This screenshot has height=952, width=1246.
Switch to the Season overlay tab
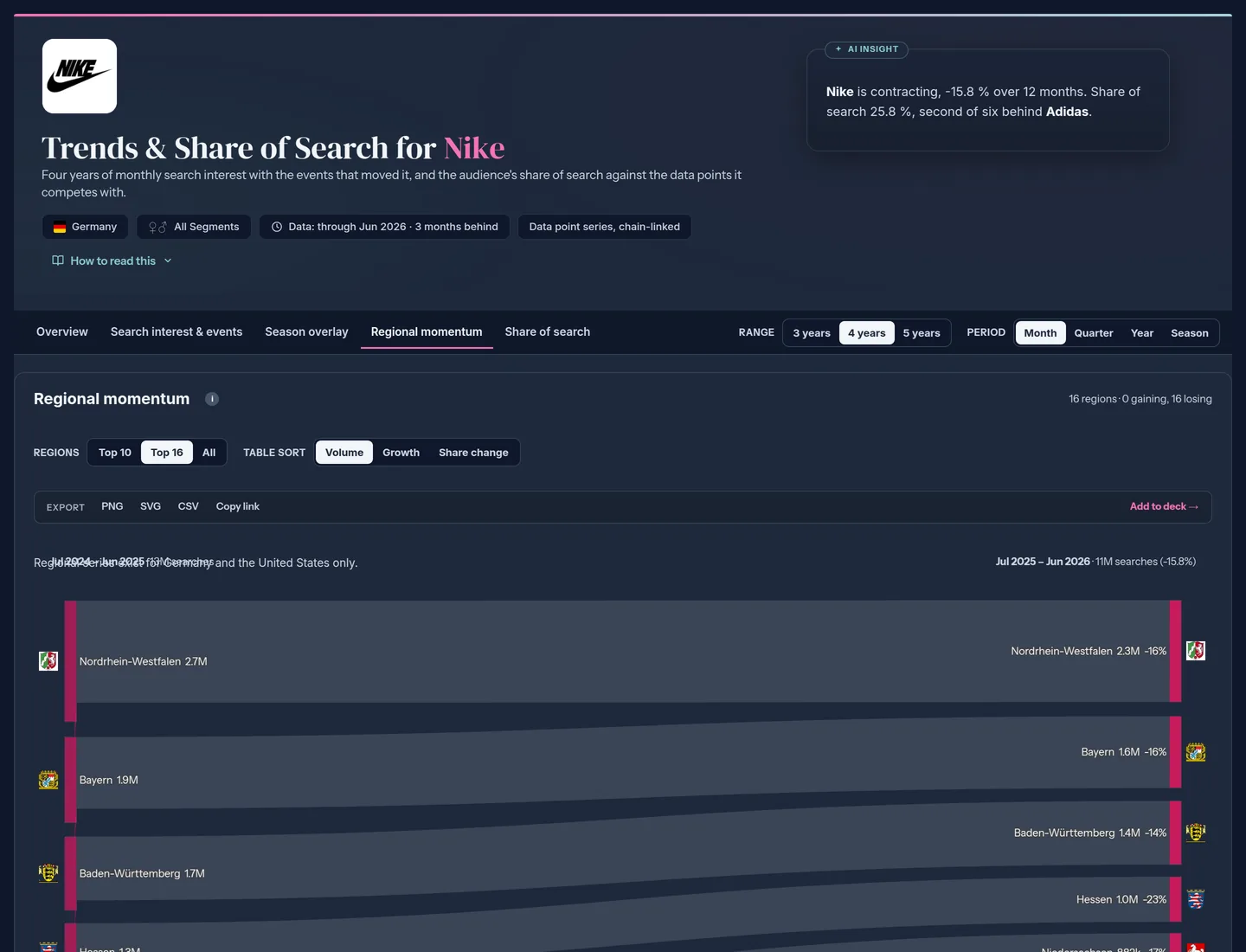306,331
